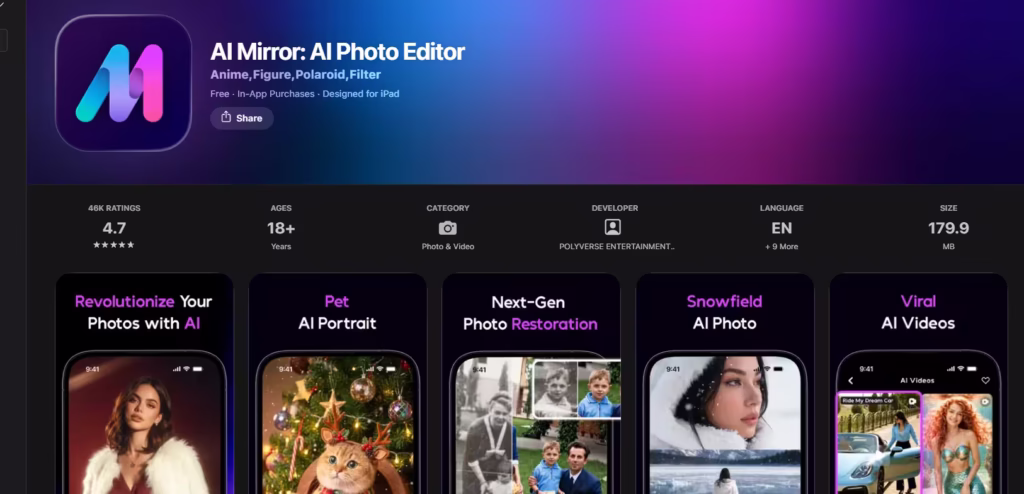This screenshot has height=494, width=1024.
Task: Open the 'Snowfield AI Photo' screenshot
Action: pyautogui.click(x=725, y=384)
